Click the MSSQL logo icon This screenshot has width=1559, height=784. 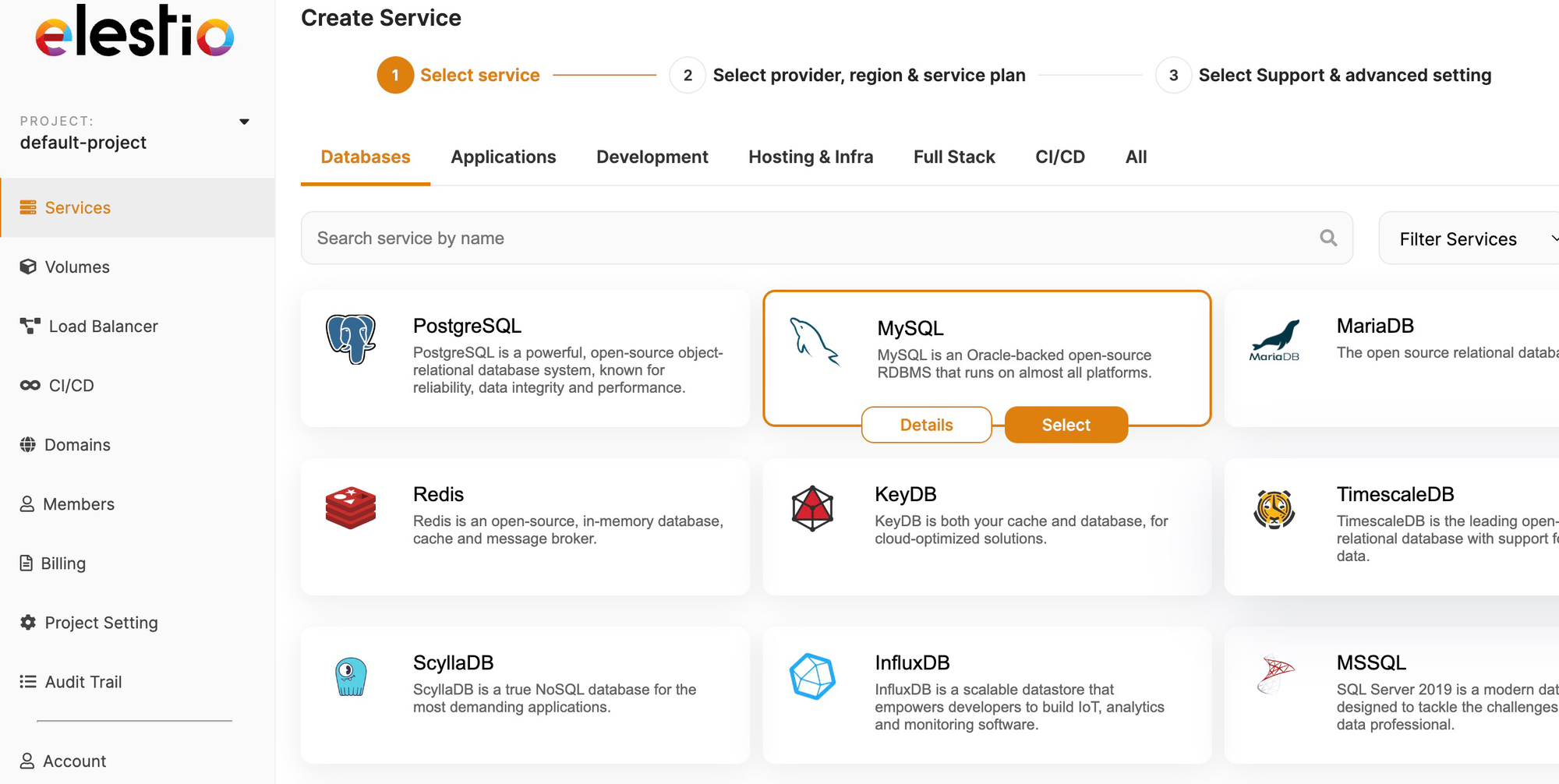[1275, 675]
